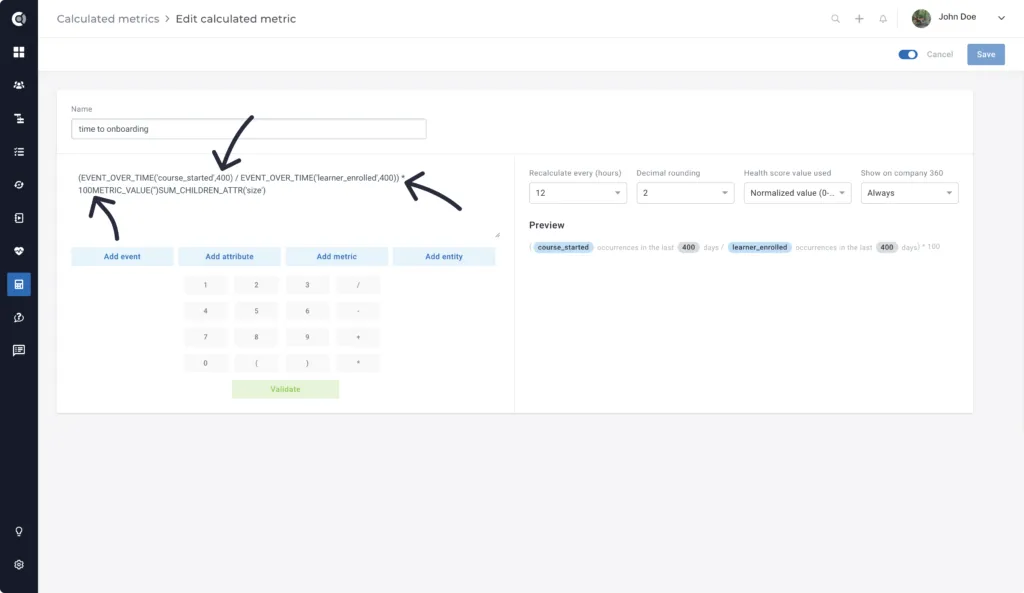Click John Doe's profile avatar
This screenshot has width=1024, height=593.
click(x=921, y=18)
